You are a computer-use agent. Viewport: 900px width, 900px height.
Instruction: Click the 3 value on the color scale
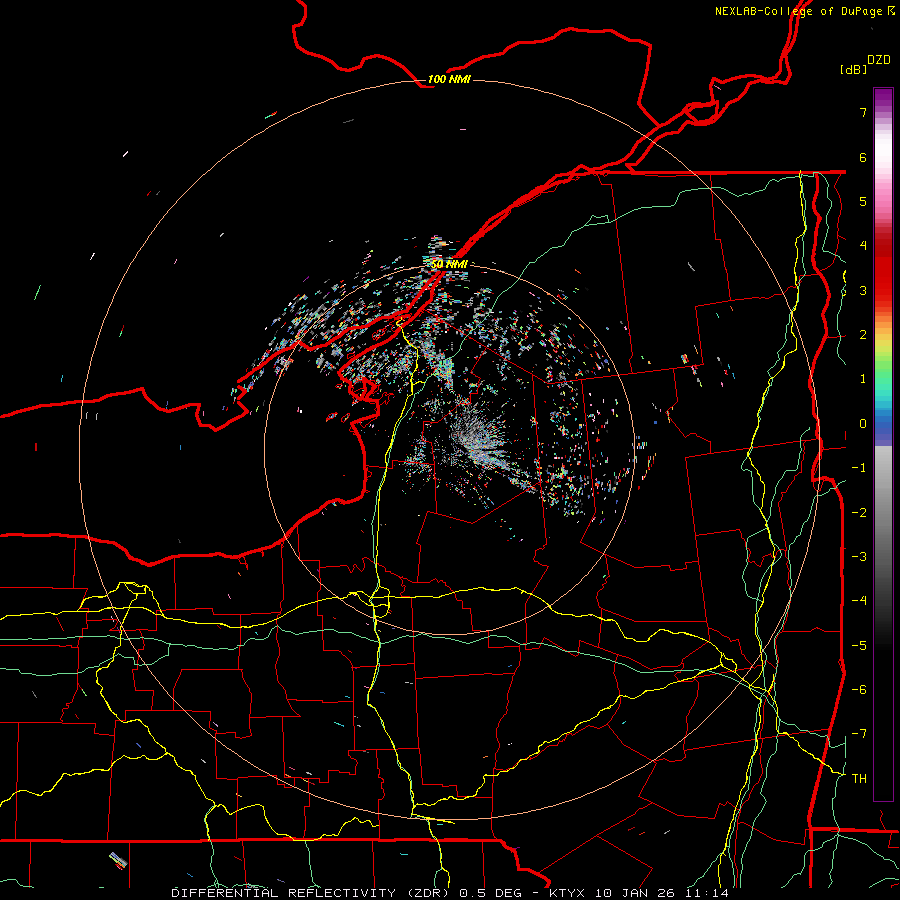tap(863, 290)
